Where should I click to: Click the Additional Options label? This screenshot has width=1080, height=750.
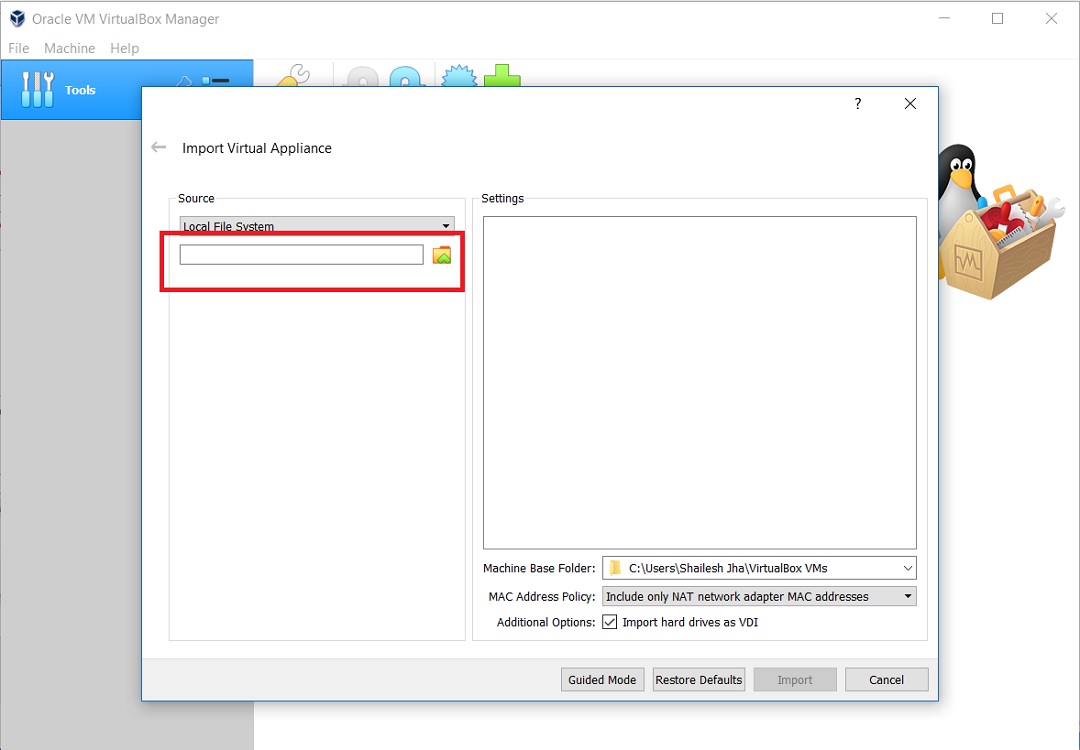click(x=546, y=622)
